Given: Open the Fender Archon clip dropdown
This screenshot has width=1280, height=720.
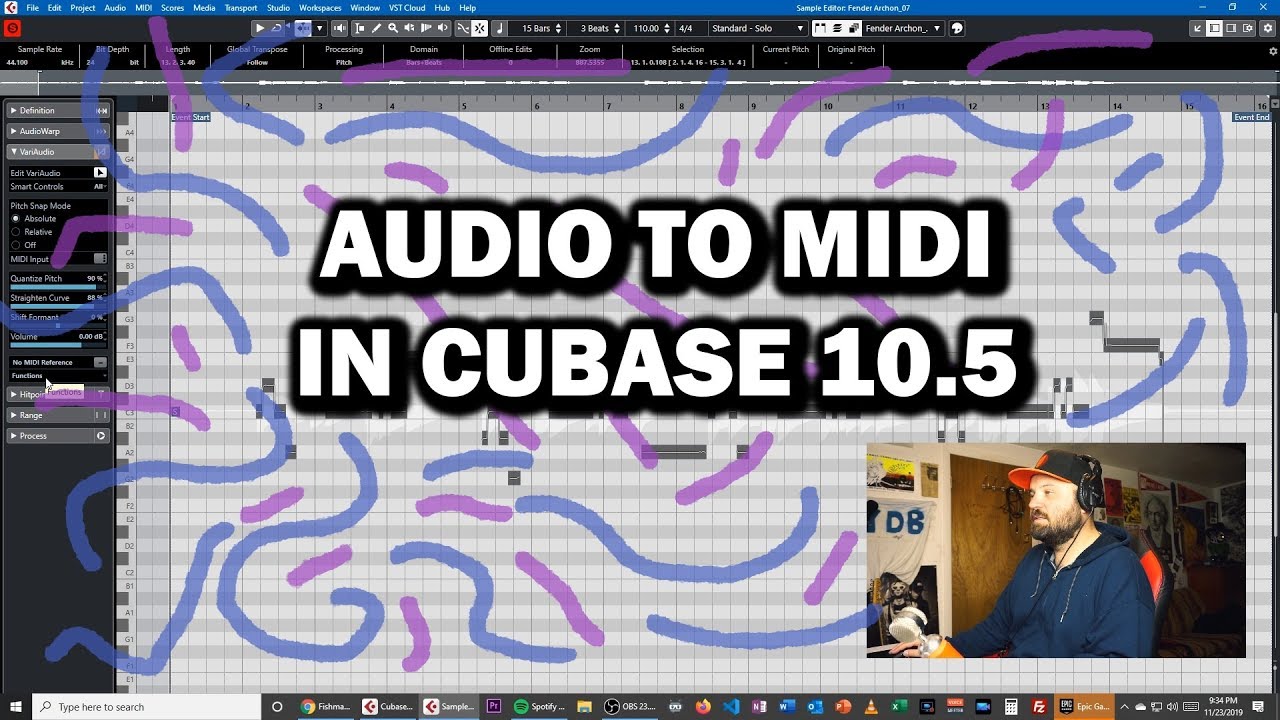Looking at the screenshot, I should (x=903, y=28).
